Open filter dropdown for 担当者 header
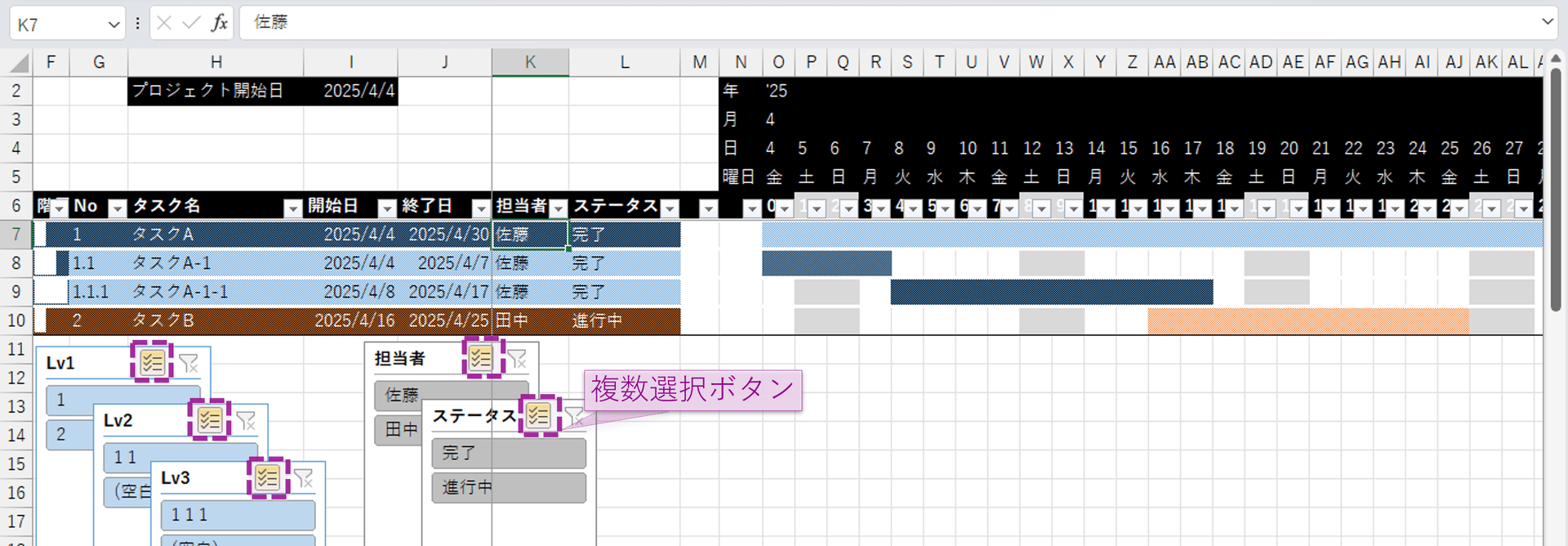The height and width of the screenshot is (546, 1568). tap(558, 208)
